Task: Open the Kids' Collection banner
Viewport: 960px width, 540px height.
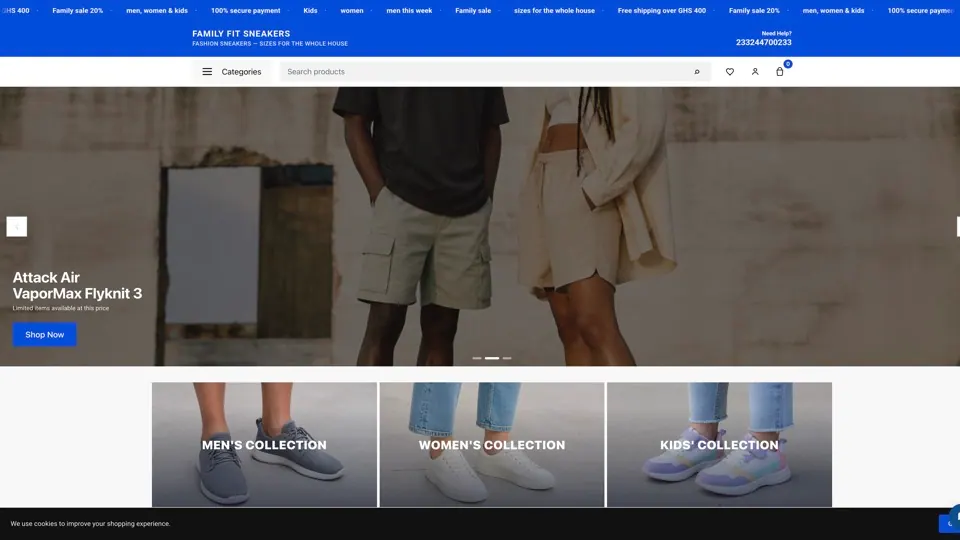Action: tap(719, 444)
